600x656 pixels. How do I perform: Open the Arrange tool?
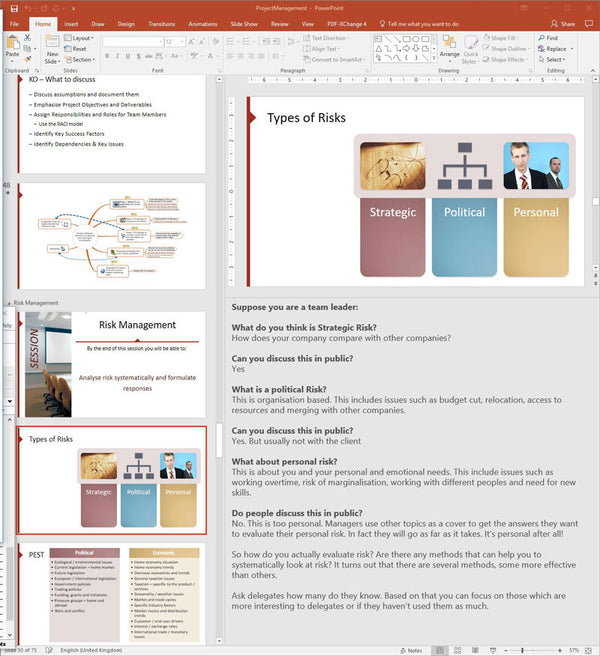point(449,47)
